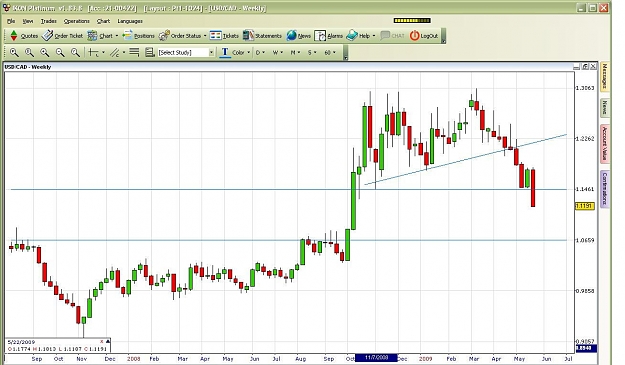
Task: Open the M monthly timeframe dropdown
Action: click(295, 53)
